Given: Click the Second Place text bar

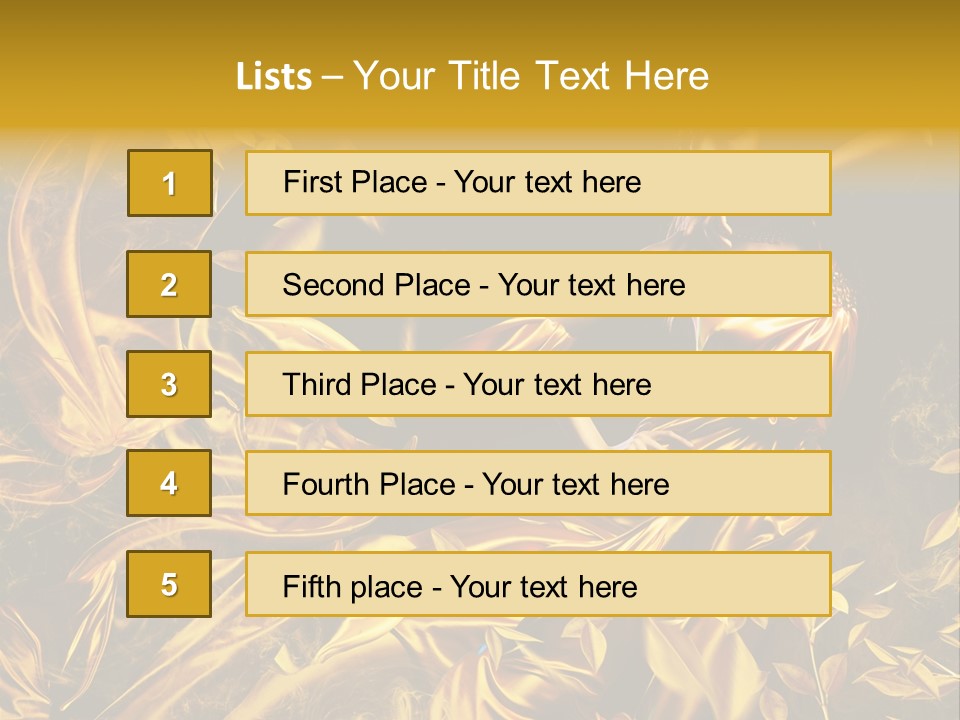Looking at the screenshot, I should pos(538,284).
